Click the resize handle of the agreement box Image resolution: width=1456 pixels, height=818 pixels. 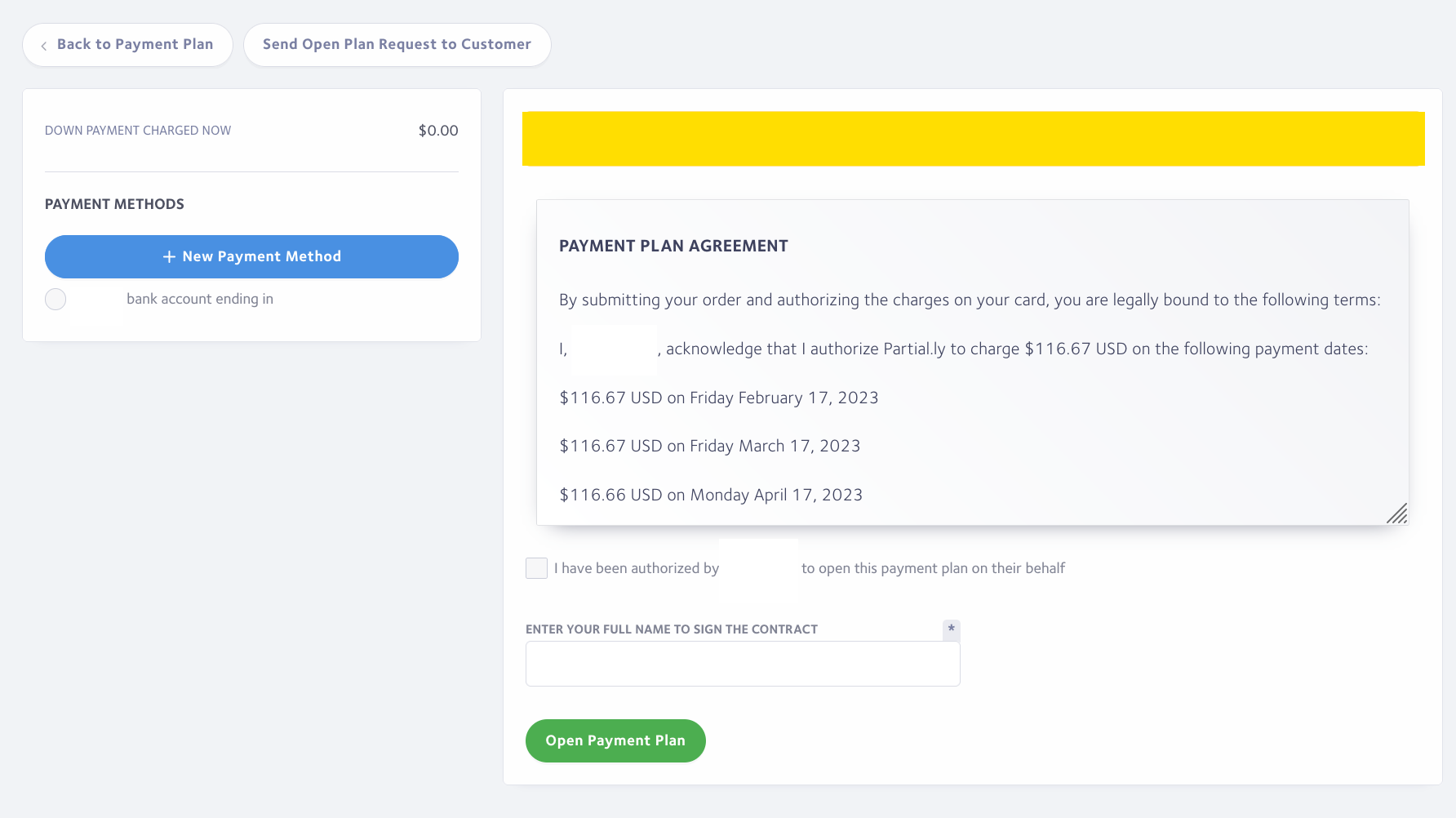tap(1396, 513)
